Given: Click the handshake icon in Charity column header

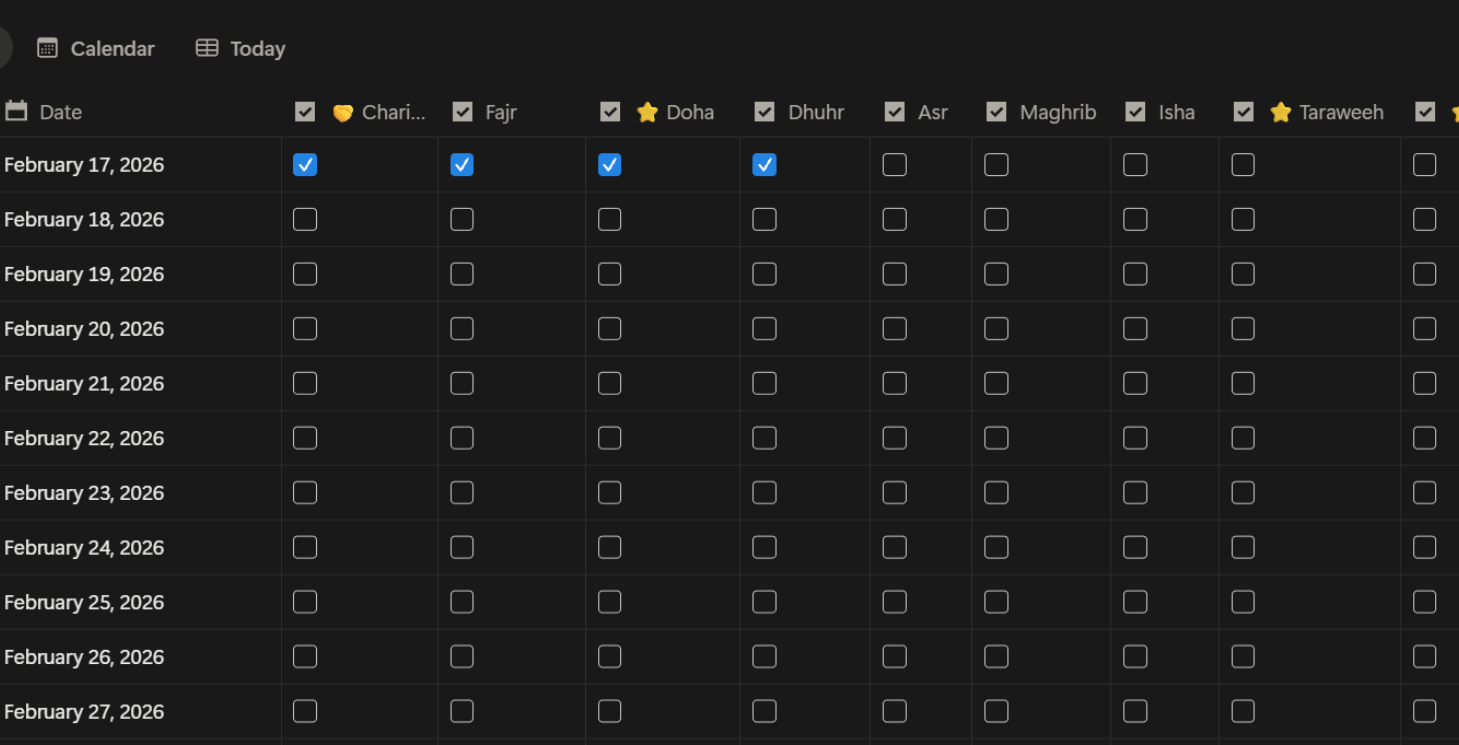Looking at the screenshot, I should [x=343, y=113].
